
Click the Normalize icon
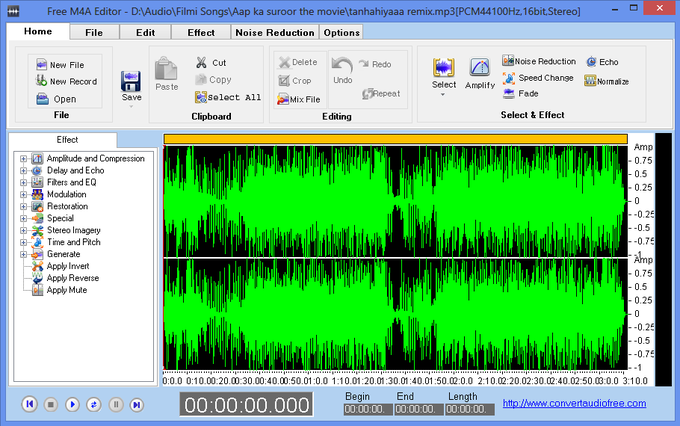590,81
